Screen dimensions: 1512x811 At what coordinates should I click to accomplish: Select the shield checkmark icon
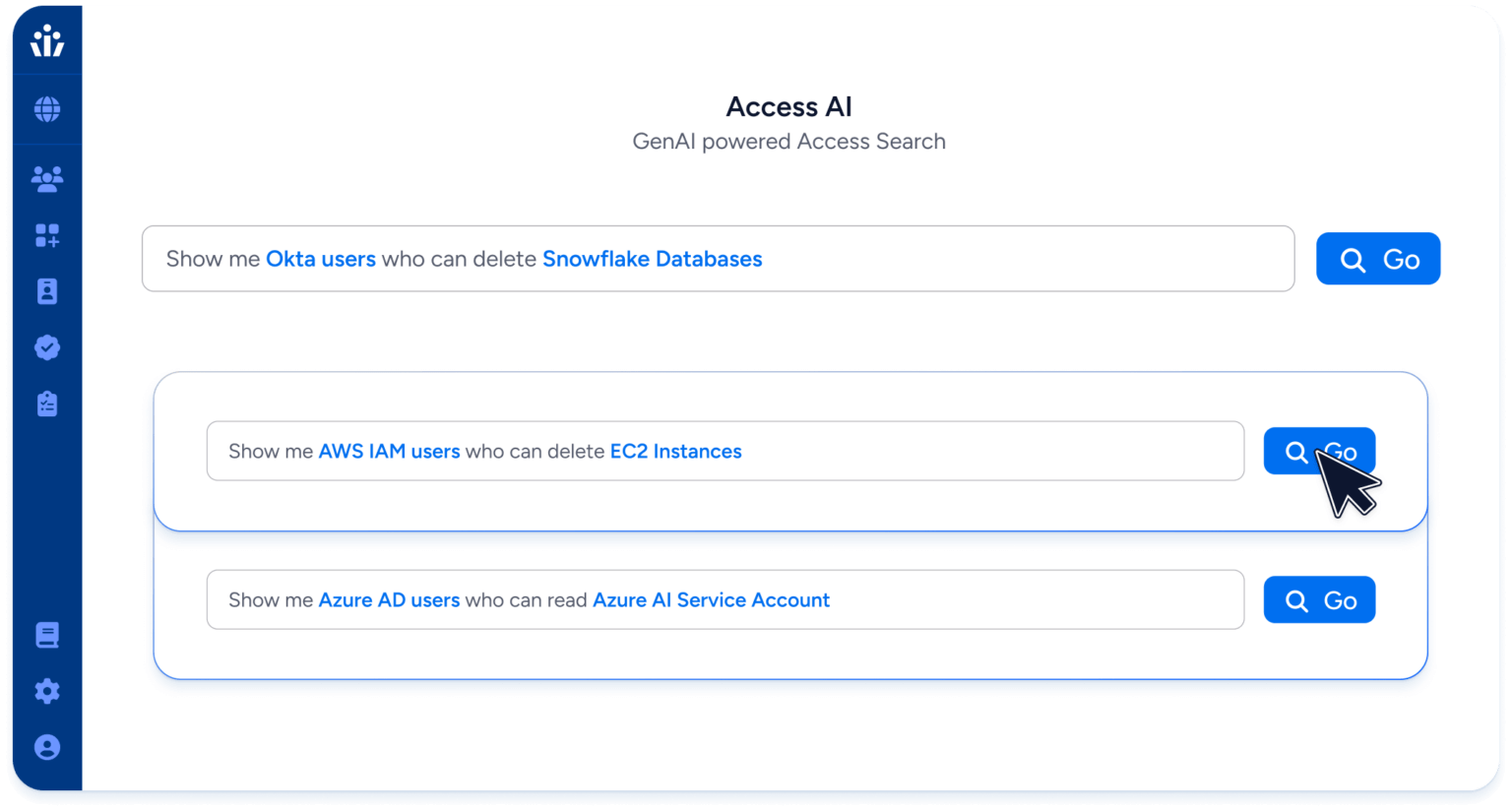click(x=46, y=347)
